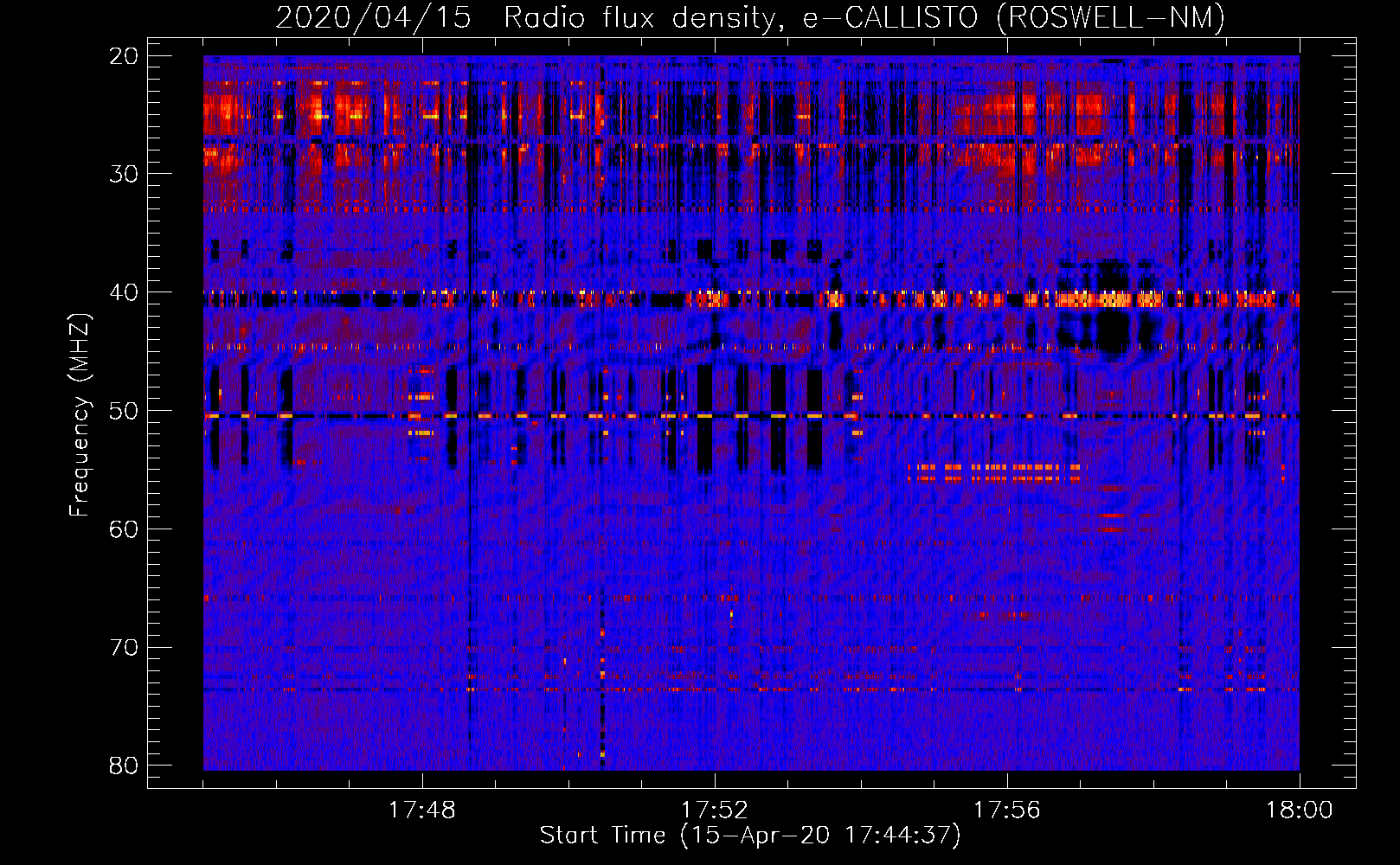The width and height of the screenshot is (1400, 865).
Task: Click the 80 frequency tick label
Action: [125, 766]
